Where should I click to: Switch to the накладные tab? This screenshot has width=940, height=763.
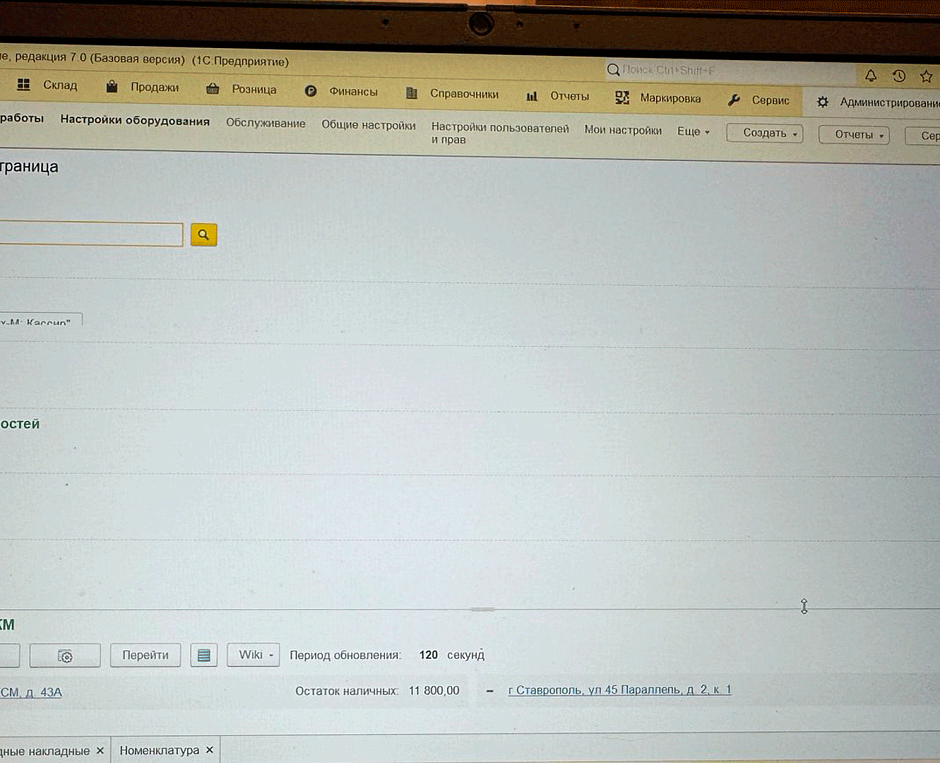45,751
